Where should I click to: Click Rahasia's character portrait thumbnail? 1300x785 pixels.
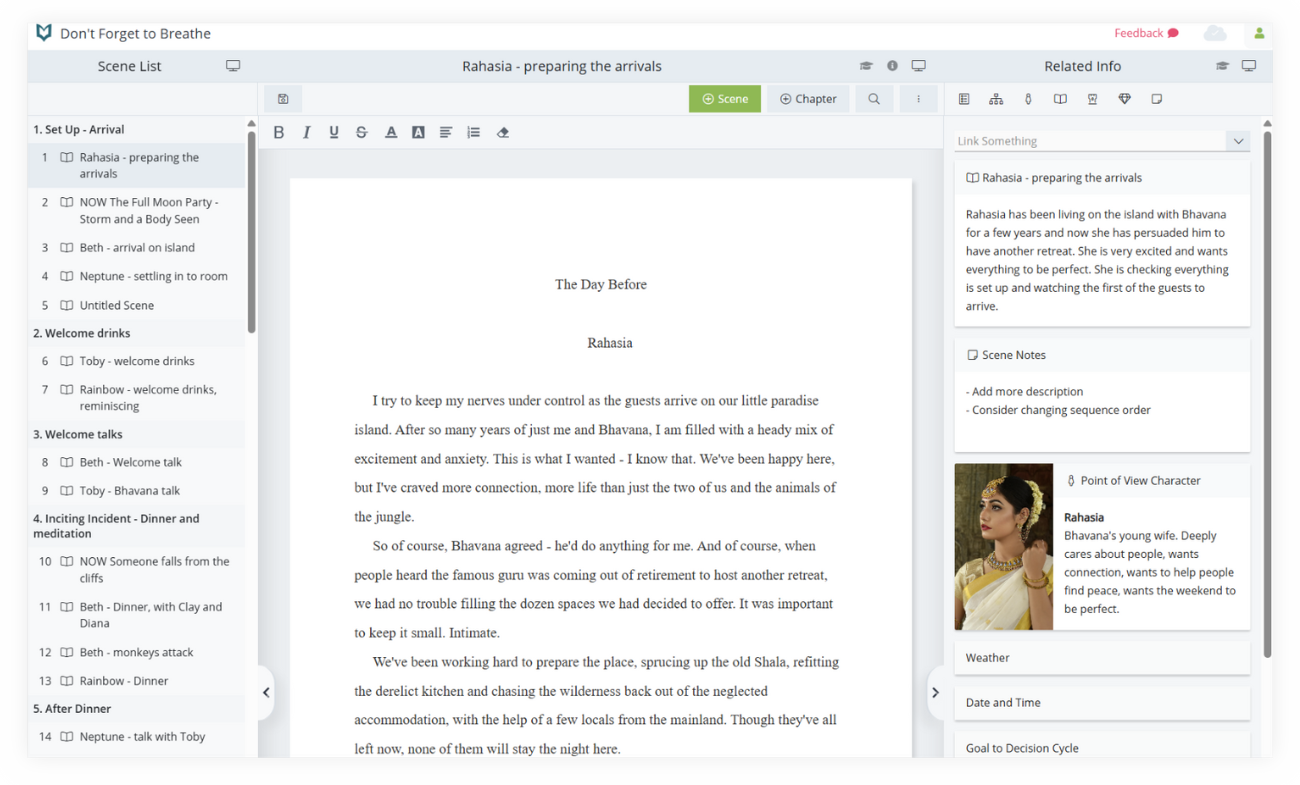tap(1003, 546)
